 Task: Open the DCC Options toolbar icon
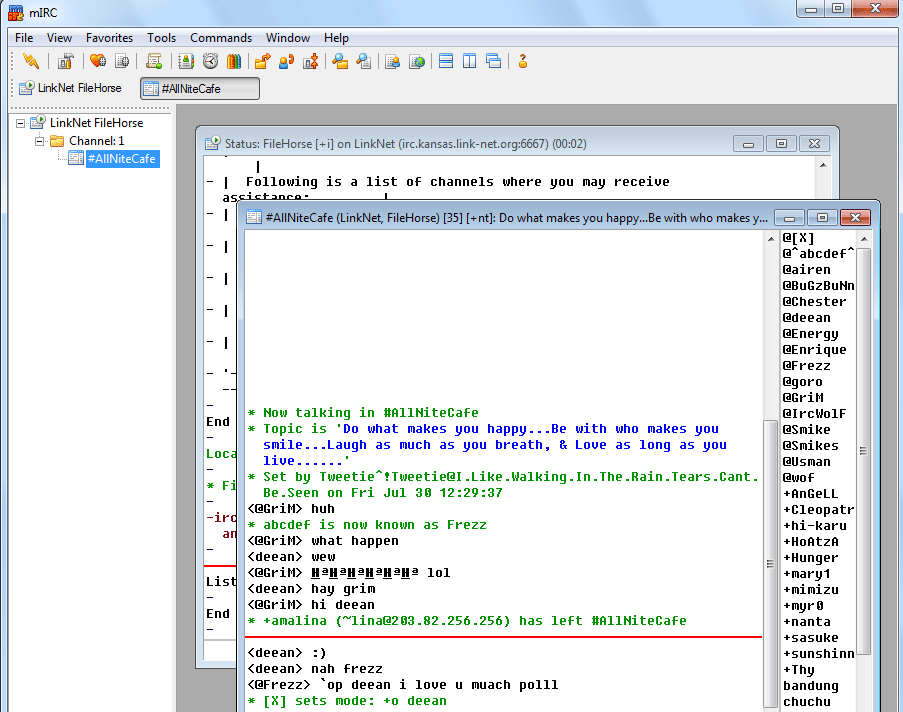310,61
